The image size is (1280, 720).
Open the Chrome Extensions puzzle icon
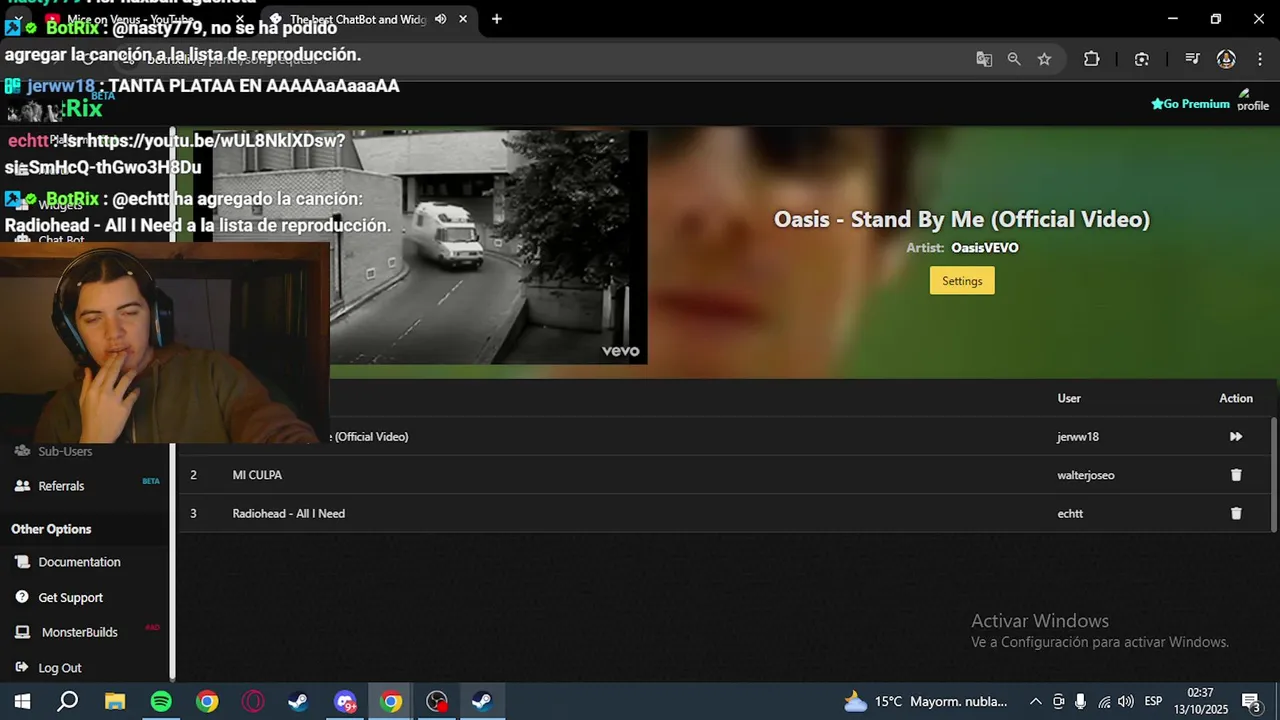[x=1092, y=59]
